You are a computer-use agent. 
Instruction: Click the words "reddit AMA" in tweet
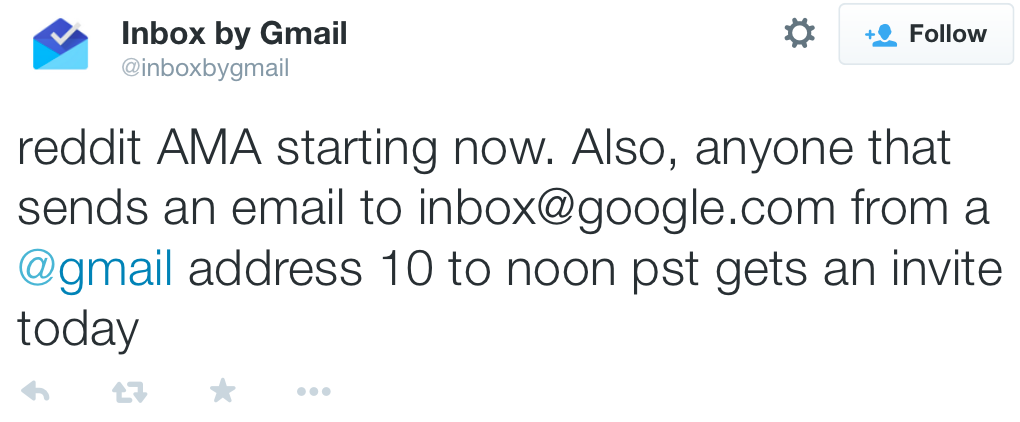pyautogui.click(x=139, y=150)
